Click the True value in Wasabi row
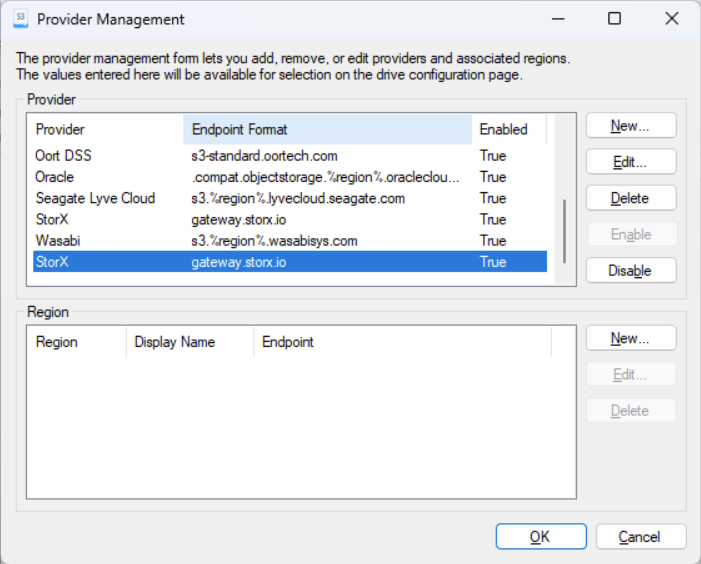701x564 pixels. click(493, 240)
